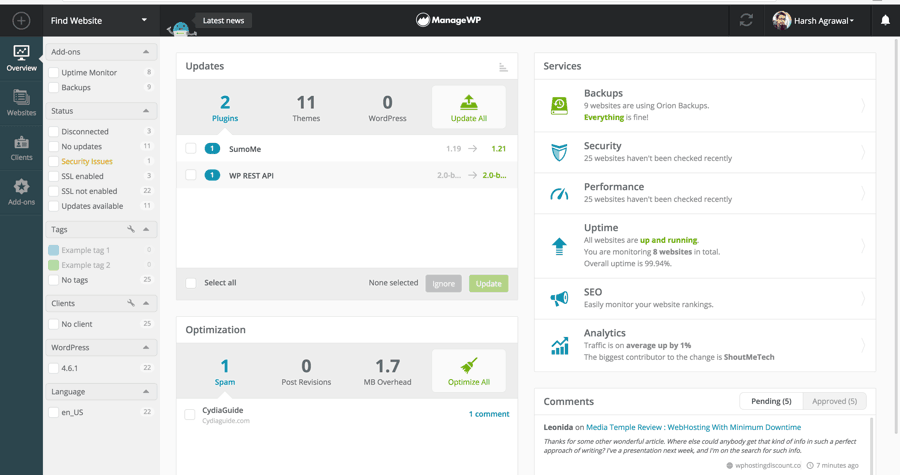Tick the WP REST API checkbox
900x475 pixels.
191,175
